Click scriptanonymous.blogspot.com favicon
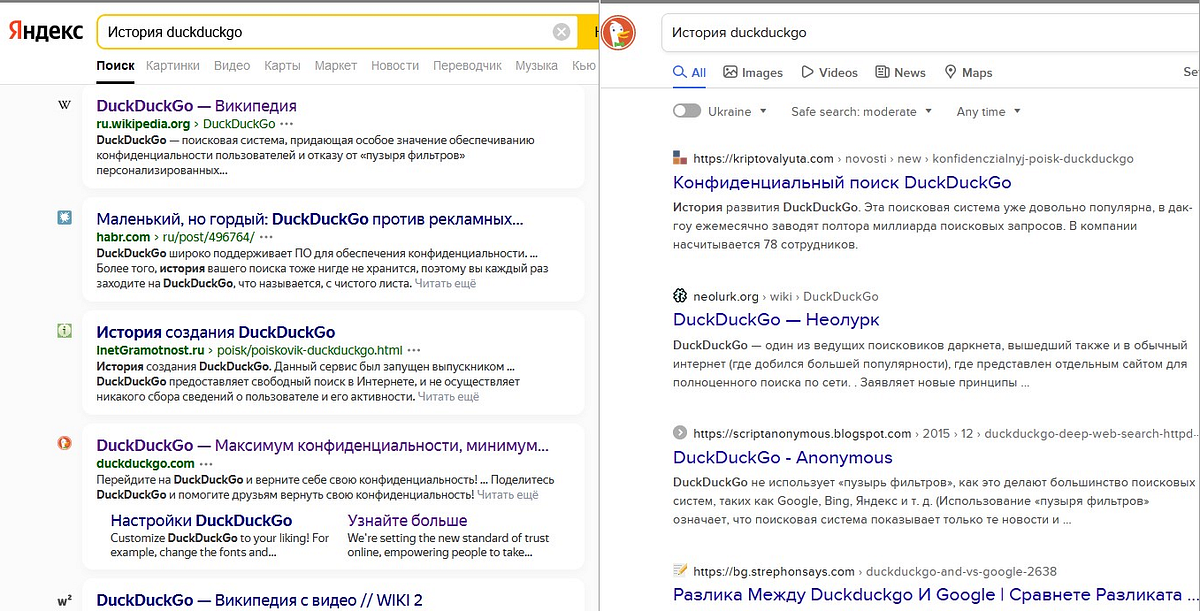The image size is (1200, 611). tap(680, 434)
